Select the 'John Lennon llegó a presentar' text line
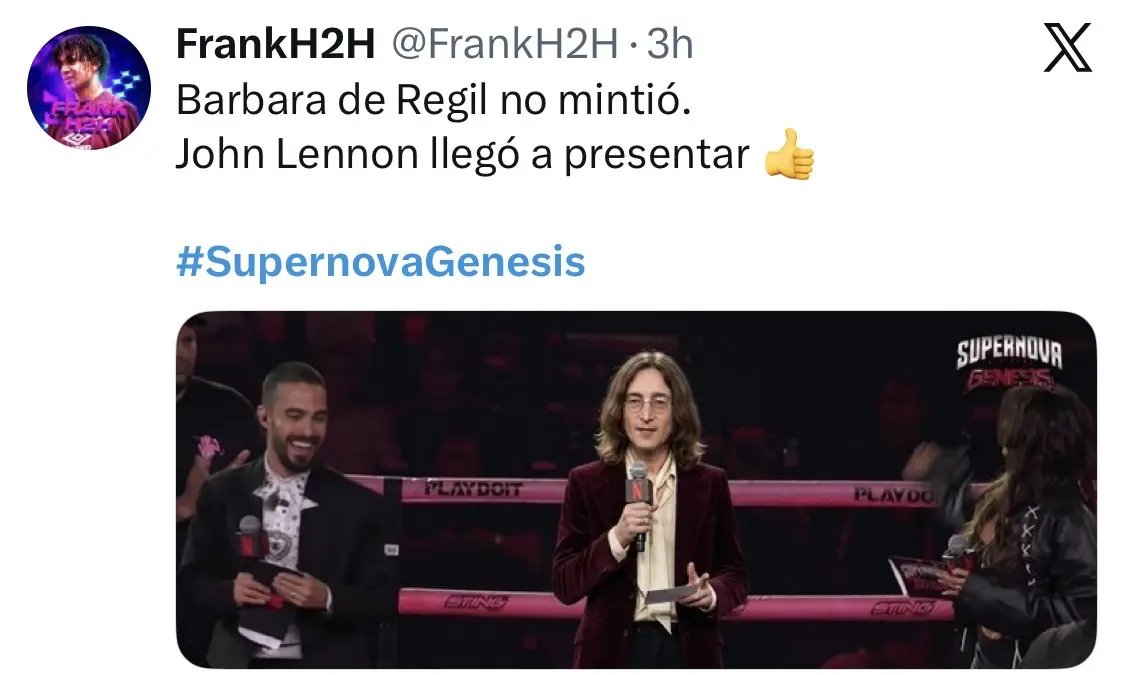1125x675 pixels. click(463, 154)
